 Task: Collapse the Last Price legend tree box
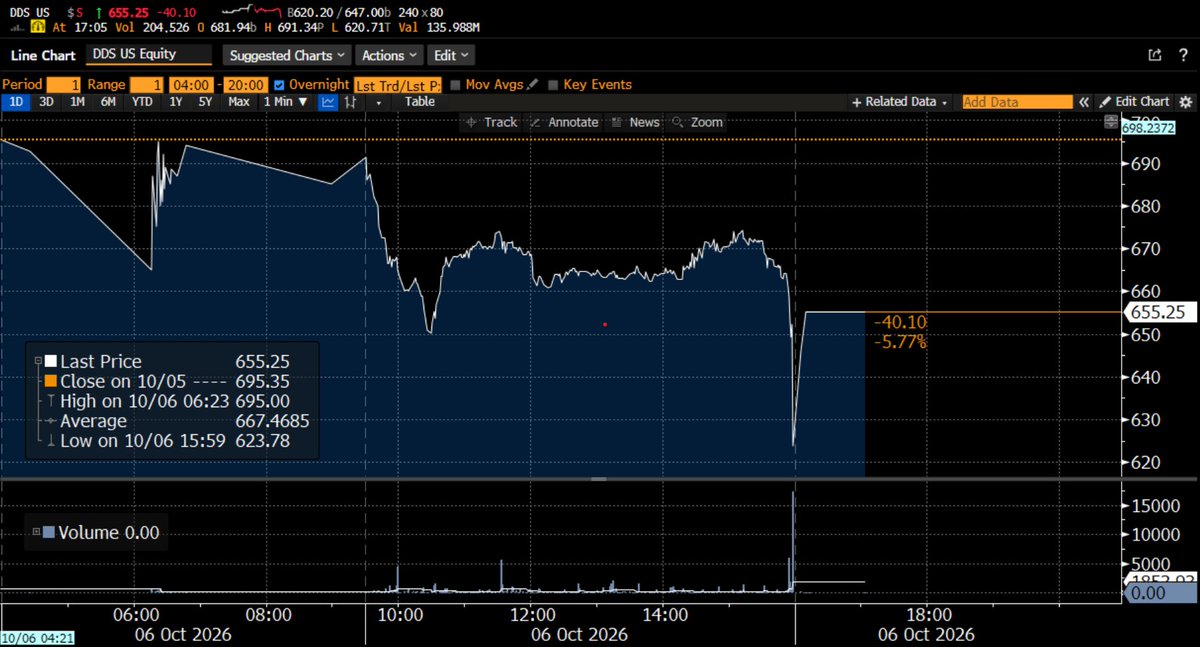point(37,361)
